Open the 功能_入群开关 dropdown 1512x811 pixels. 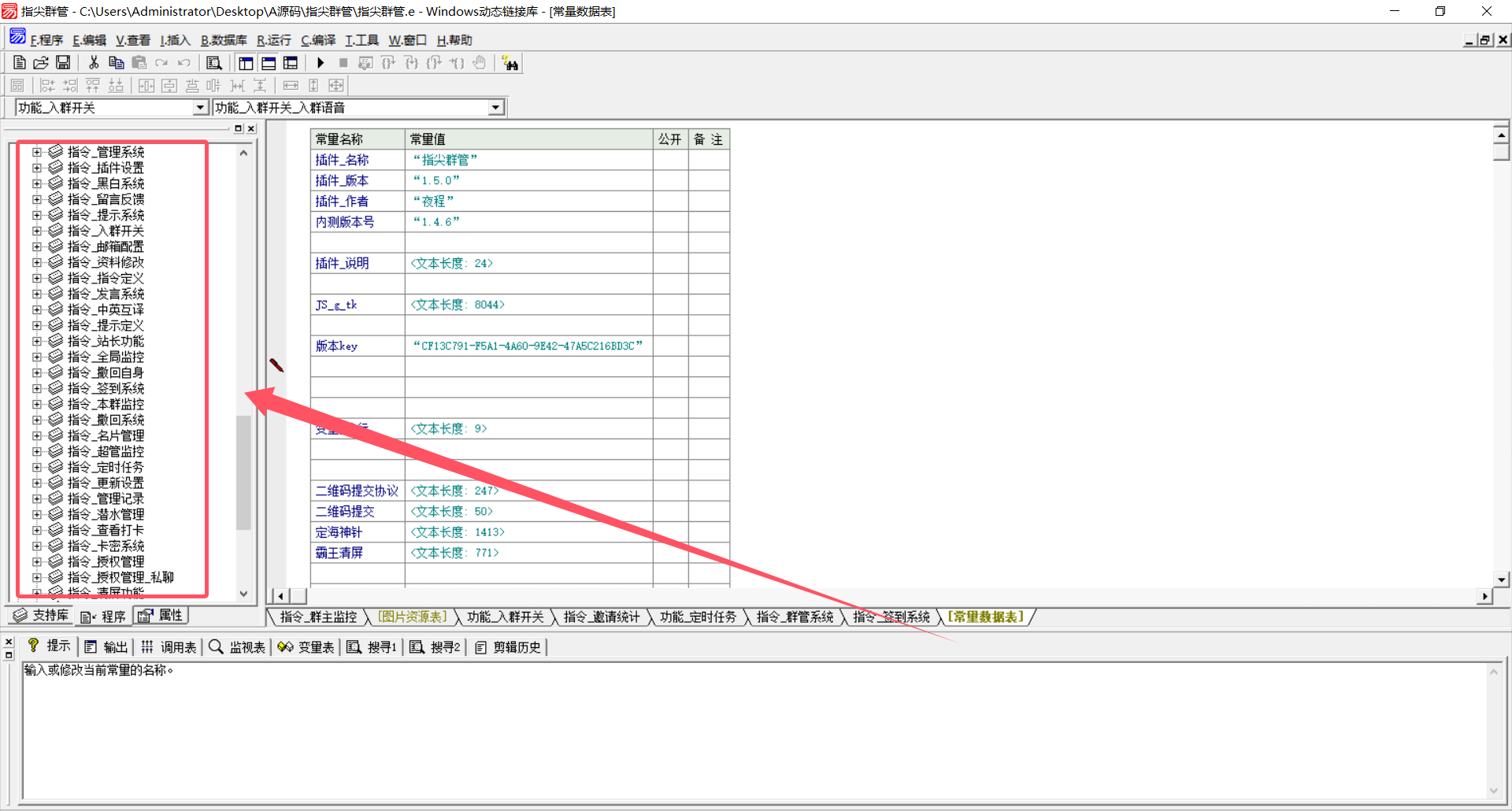200,108
